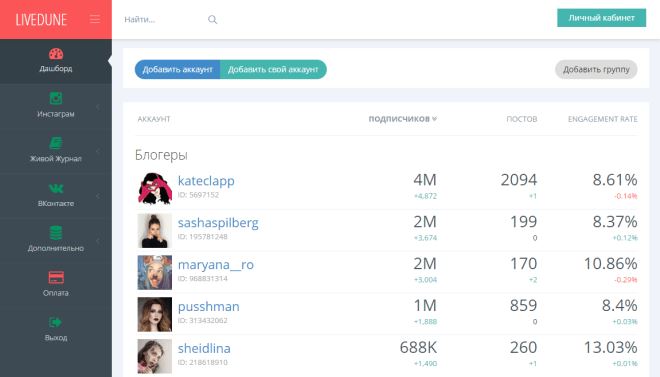Click the Выход logout arrow icon
The width and height of the screenshot is (660, 377).
[56, 322]
